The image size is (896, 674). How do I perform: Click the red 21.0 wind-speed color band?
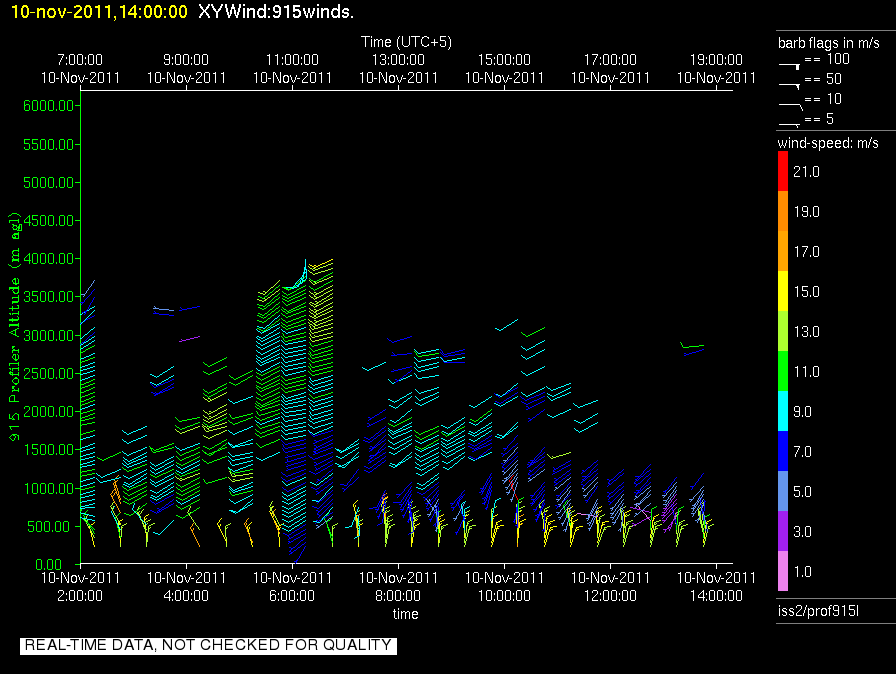click(x=783, y=171)
